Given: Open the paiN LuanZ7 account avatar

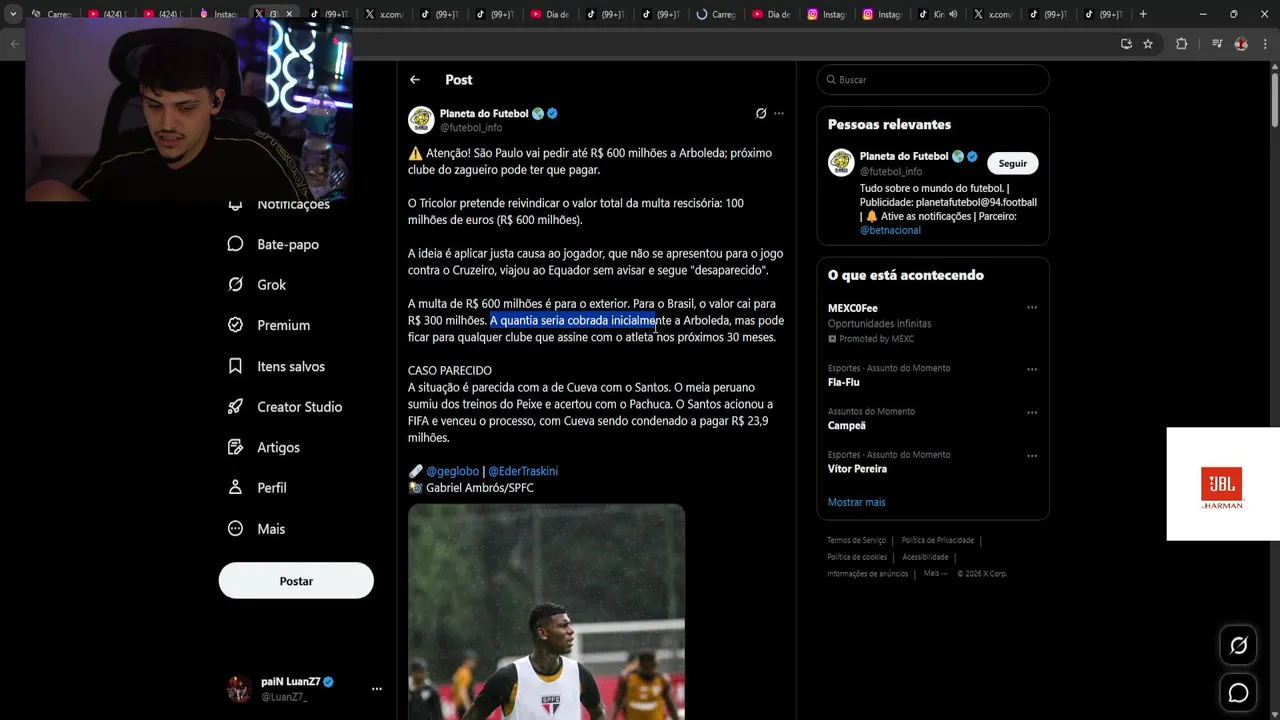Looking at the screenshot, I should click(239, 689).
